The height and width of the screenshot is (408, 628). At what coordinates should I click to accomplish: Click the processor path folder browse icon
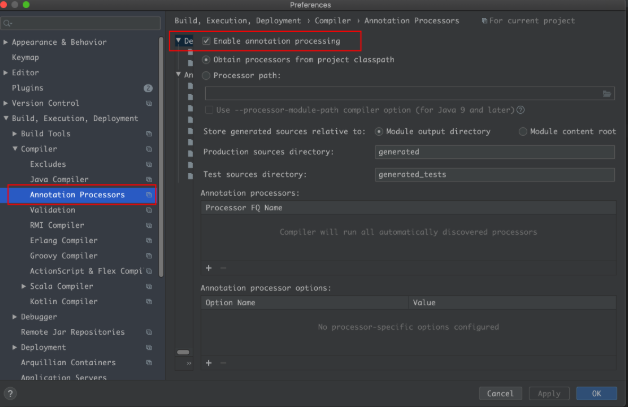tap(607, 93)
